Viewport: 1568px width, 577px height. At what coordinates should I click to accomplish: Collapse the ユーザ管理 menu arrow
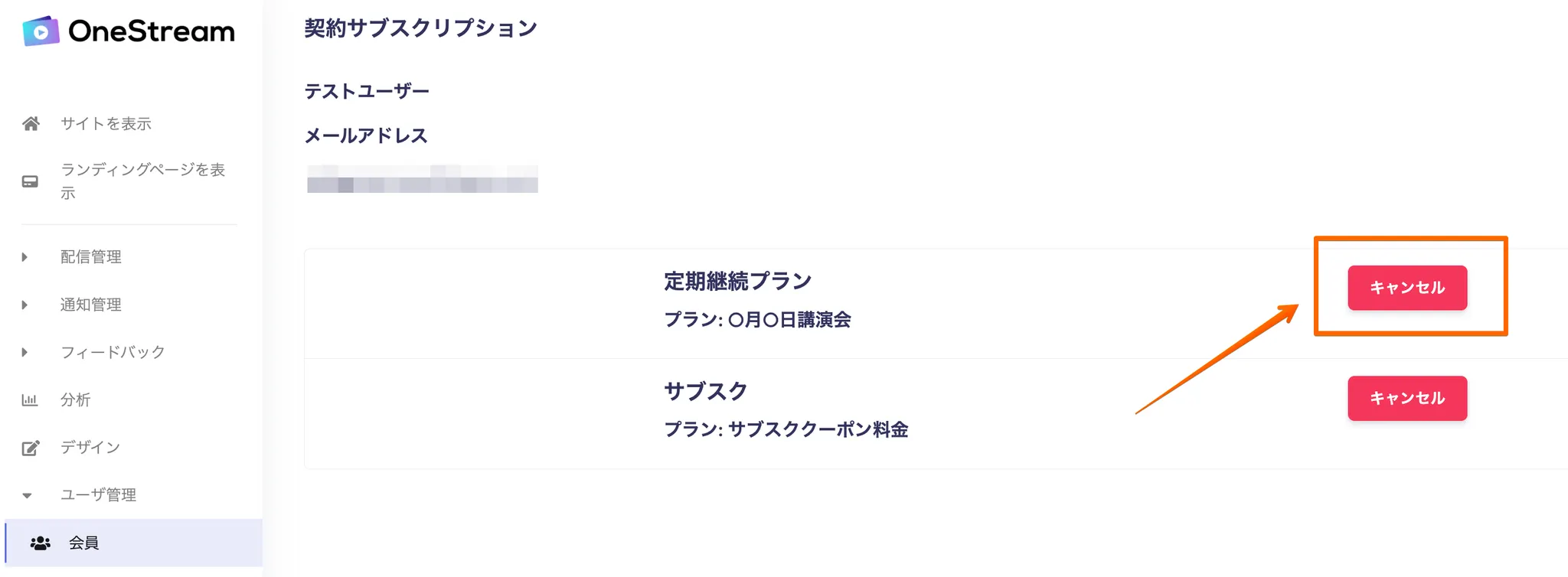pyautogui.click(x=27, y=496)
